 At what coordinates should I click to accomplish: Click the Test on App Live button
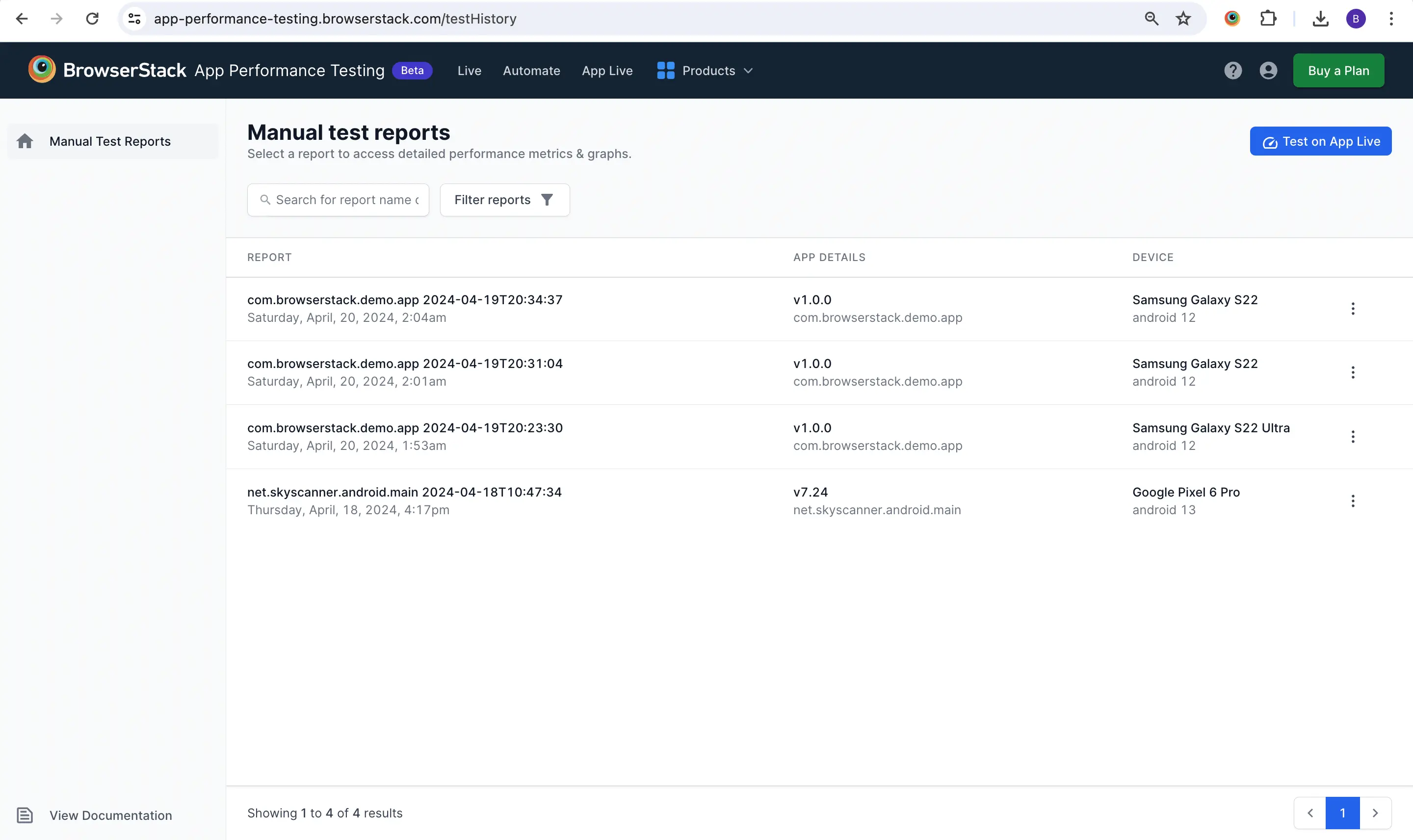[x=1320, y=141]
